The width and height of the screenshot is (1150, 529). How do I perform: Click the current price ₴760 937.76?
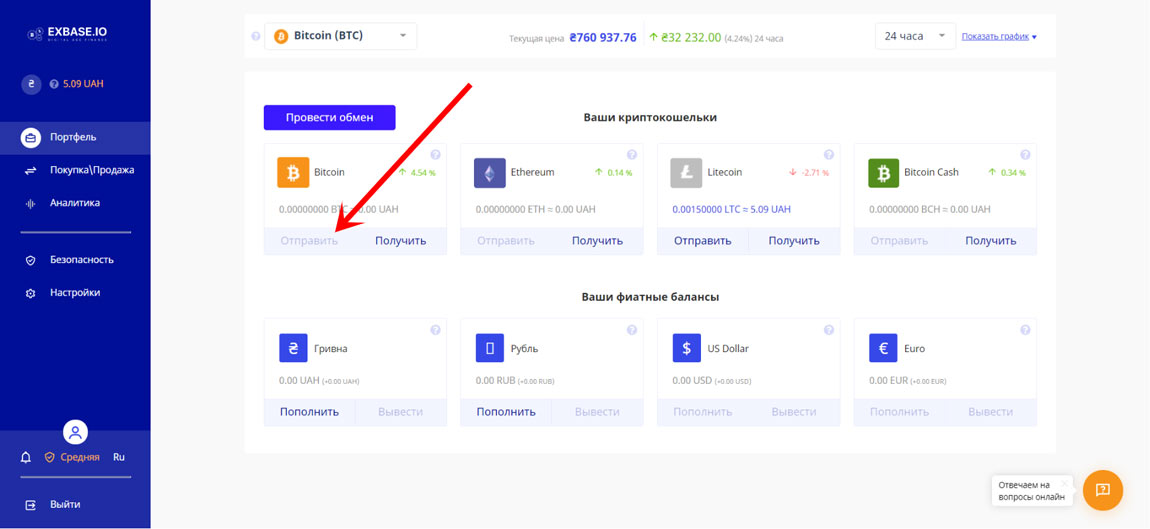[603, 37]
